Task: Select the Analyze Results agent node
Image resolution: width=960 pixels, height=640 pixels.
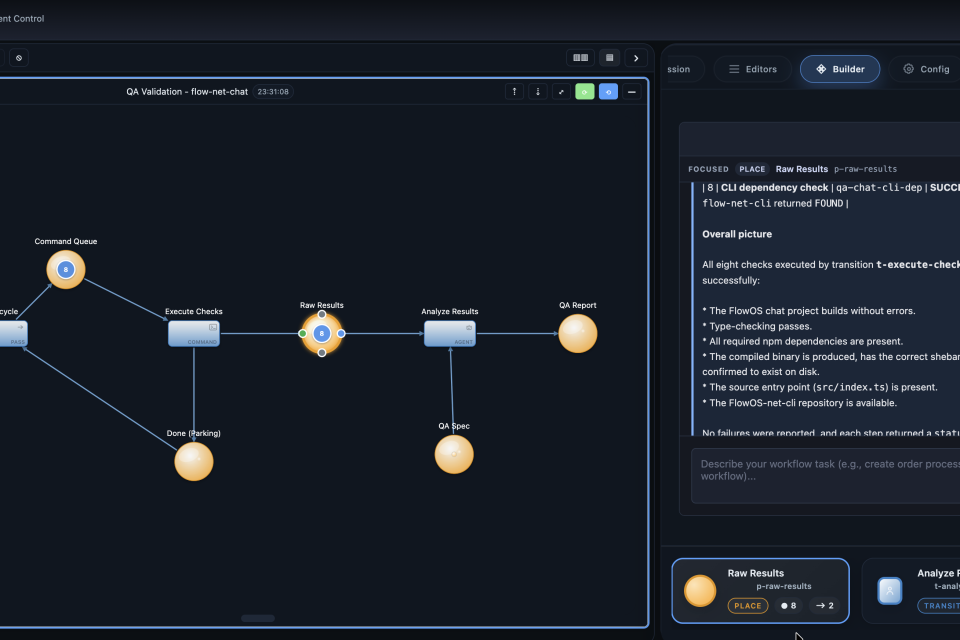Action: [x=450, y=334]
